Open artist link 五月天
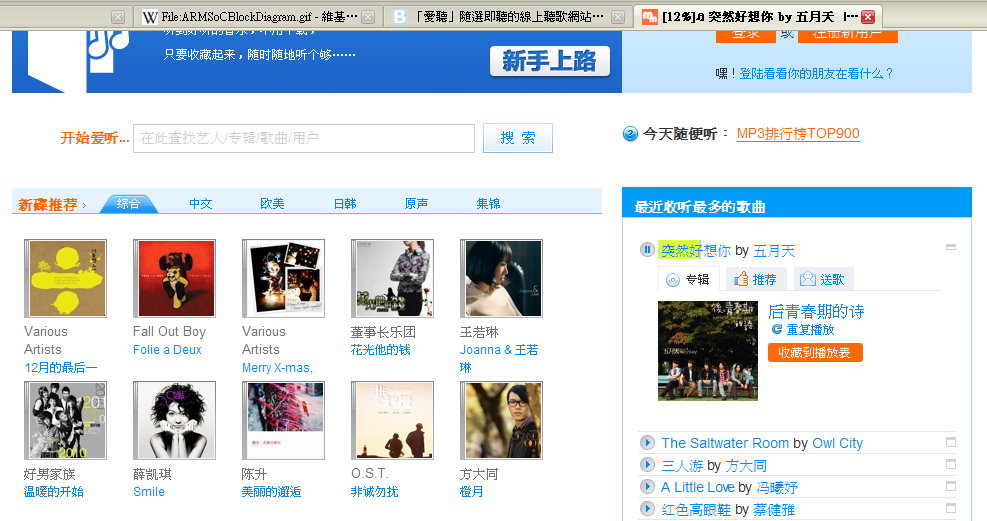The image size is (987, 521). pyautogui.click(x=774, y=251)
